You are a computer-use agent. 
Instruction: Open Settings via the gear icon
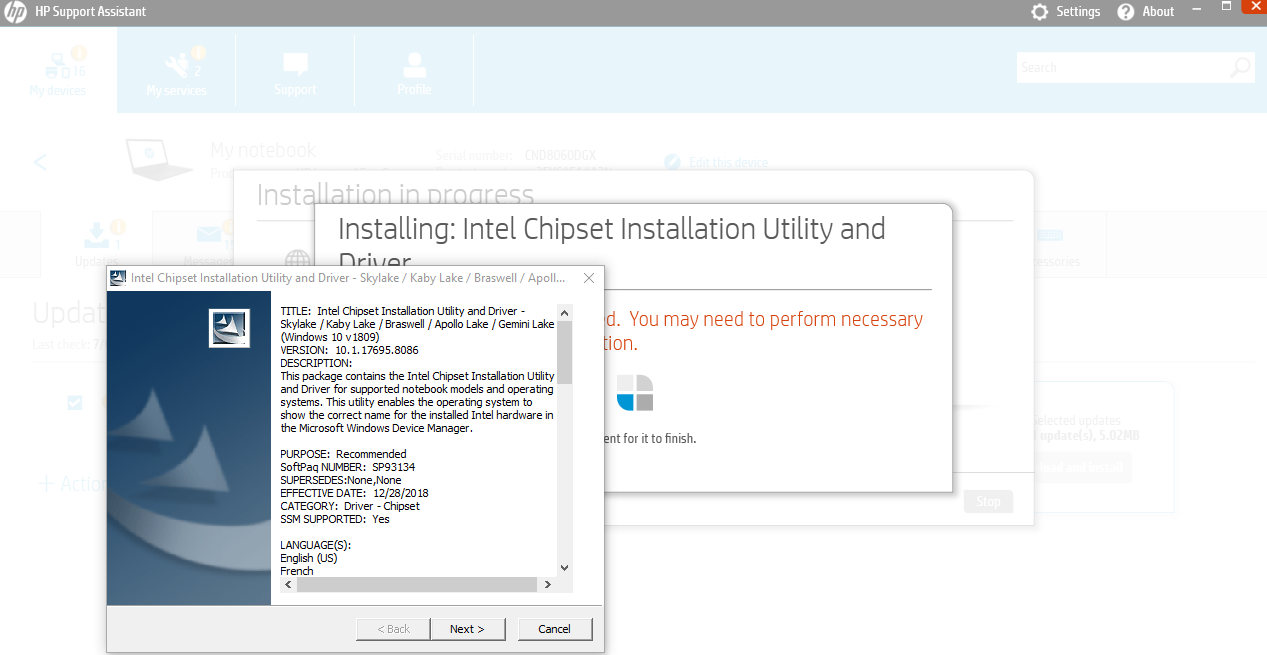pyautogui.click(x=1038, y=11)
